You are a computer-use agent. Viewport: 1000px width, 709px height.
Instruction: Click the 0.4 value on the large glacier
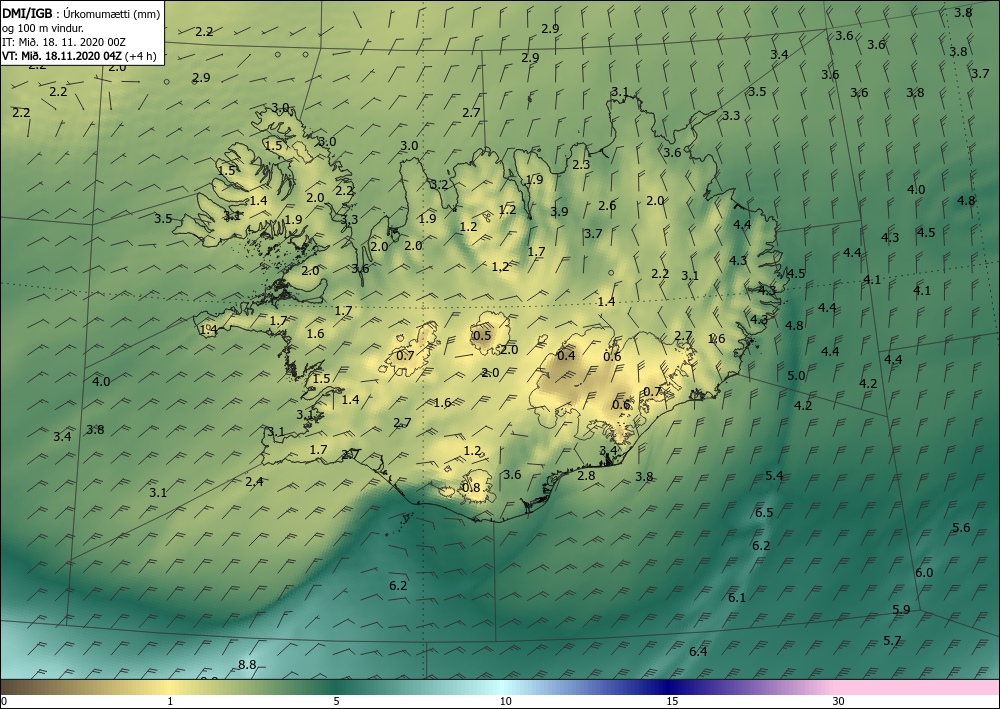point(566,355)
